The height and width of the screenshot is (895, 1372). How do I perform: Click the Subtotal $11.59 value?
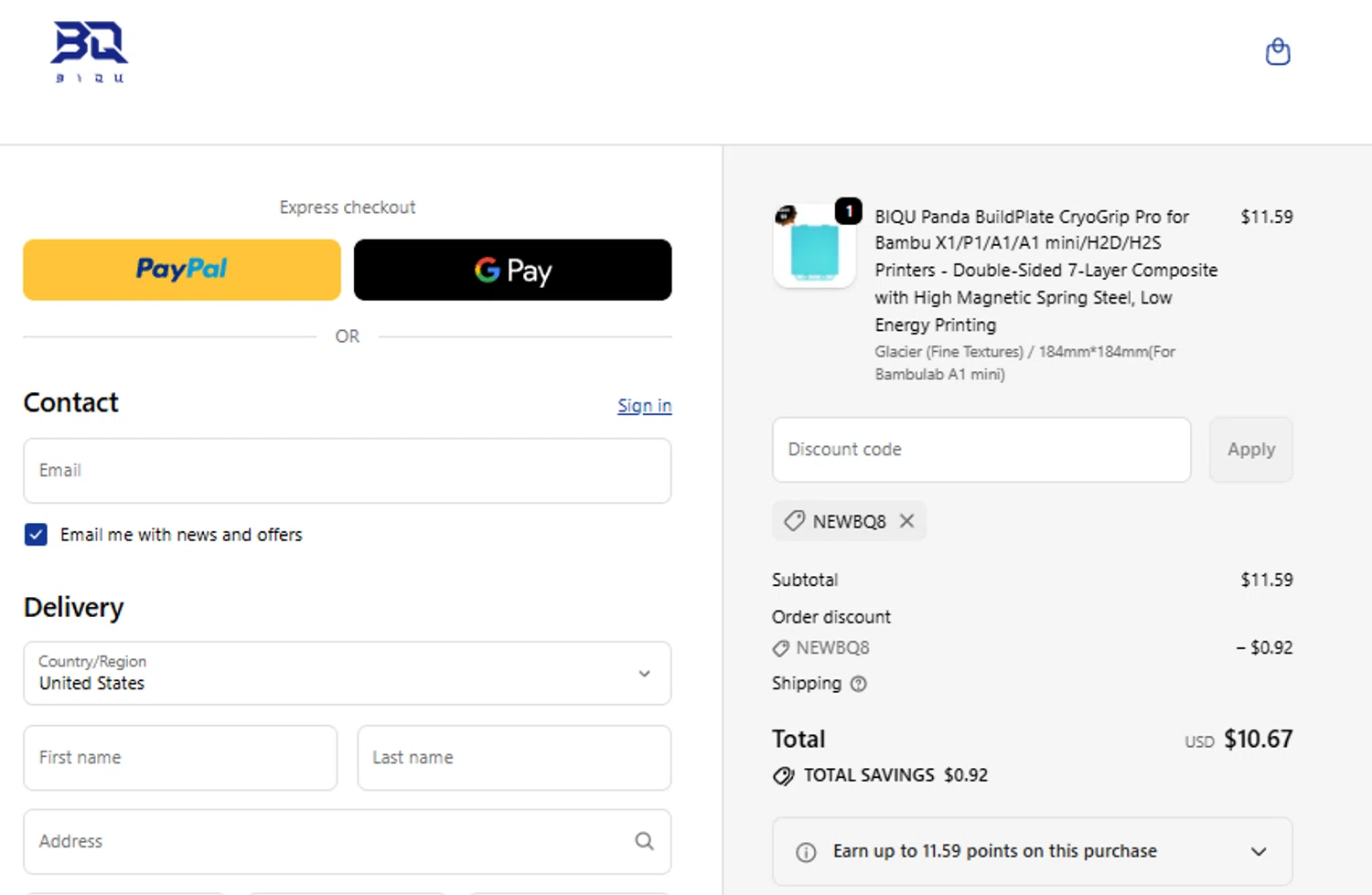point(1266,580)
